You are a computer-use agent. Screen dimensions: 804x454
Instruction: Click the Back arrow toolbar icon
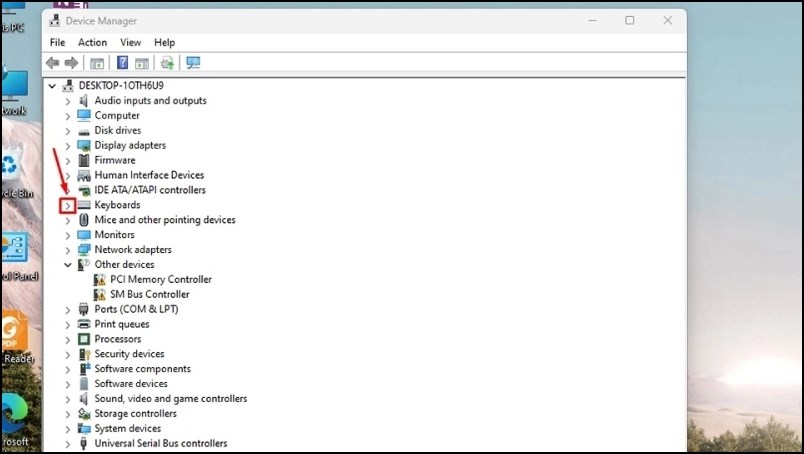pyautogui.click(x=52, y=63)
